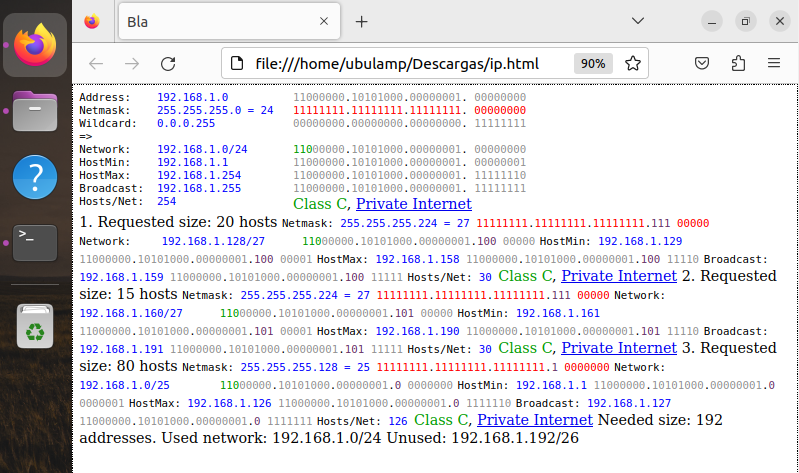Open the Help icon in the dock

35,177
